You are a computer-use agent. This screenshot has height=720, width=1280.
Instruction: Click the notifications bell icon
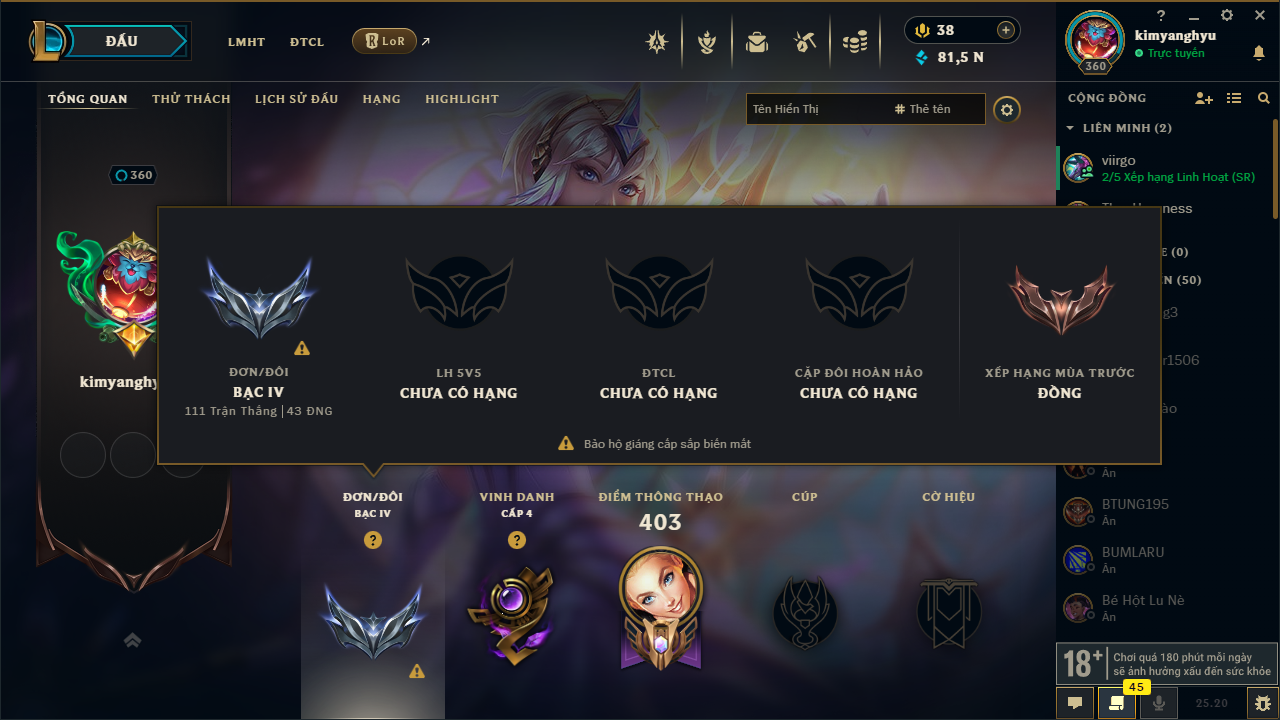tap(1259, 53)
